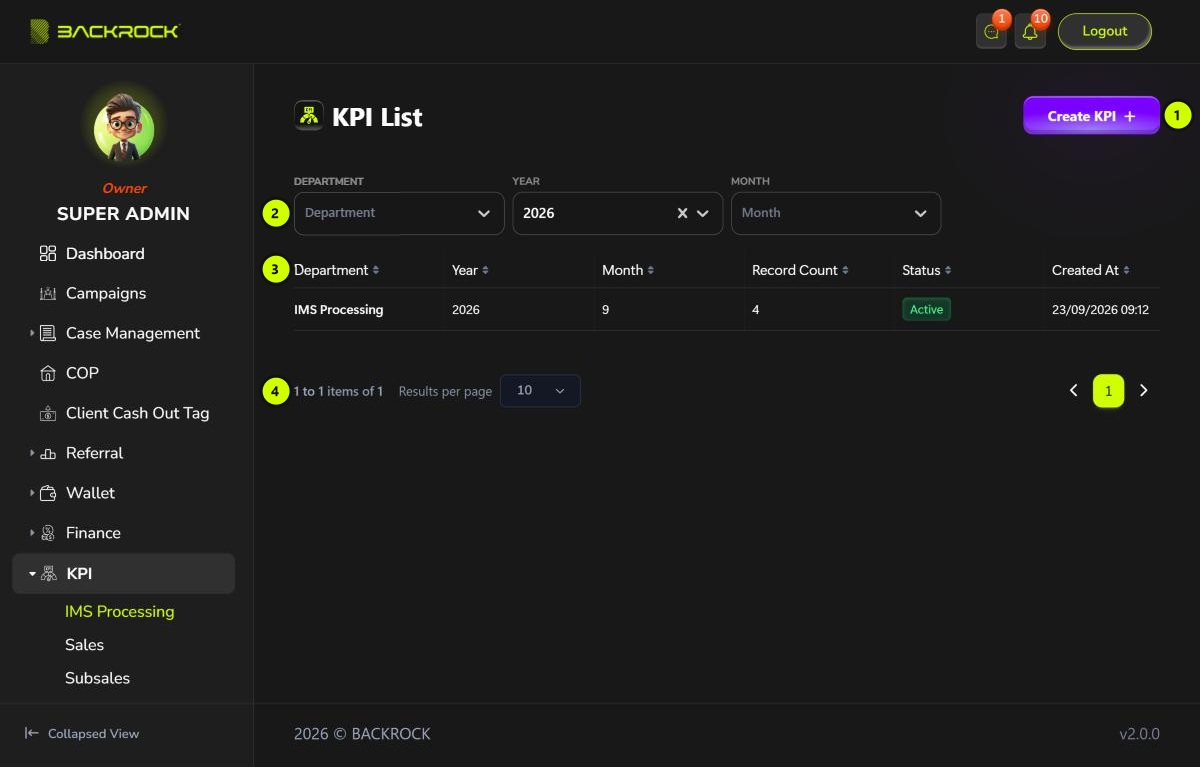Click the KPI List title icon
Screen dimensions: 1200x767
[309, 116]
